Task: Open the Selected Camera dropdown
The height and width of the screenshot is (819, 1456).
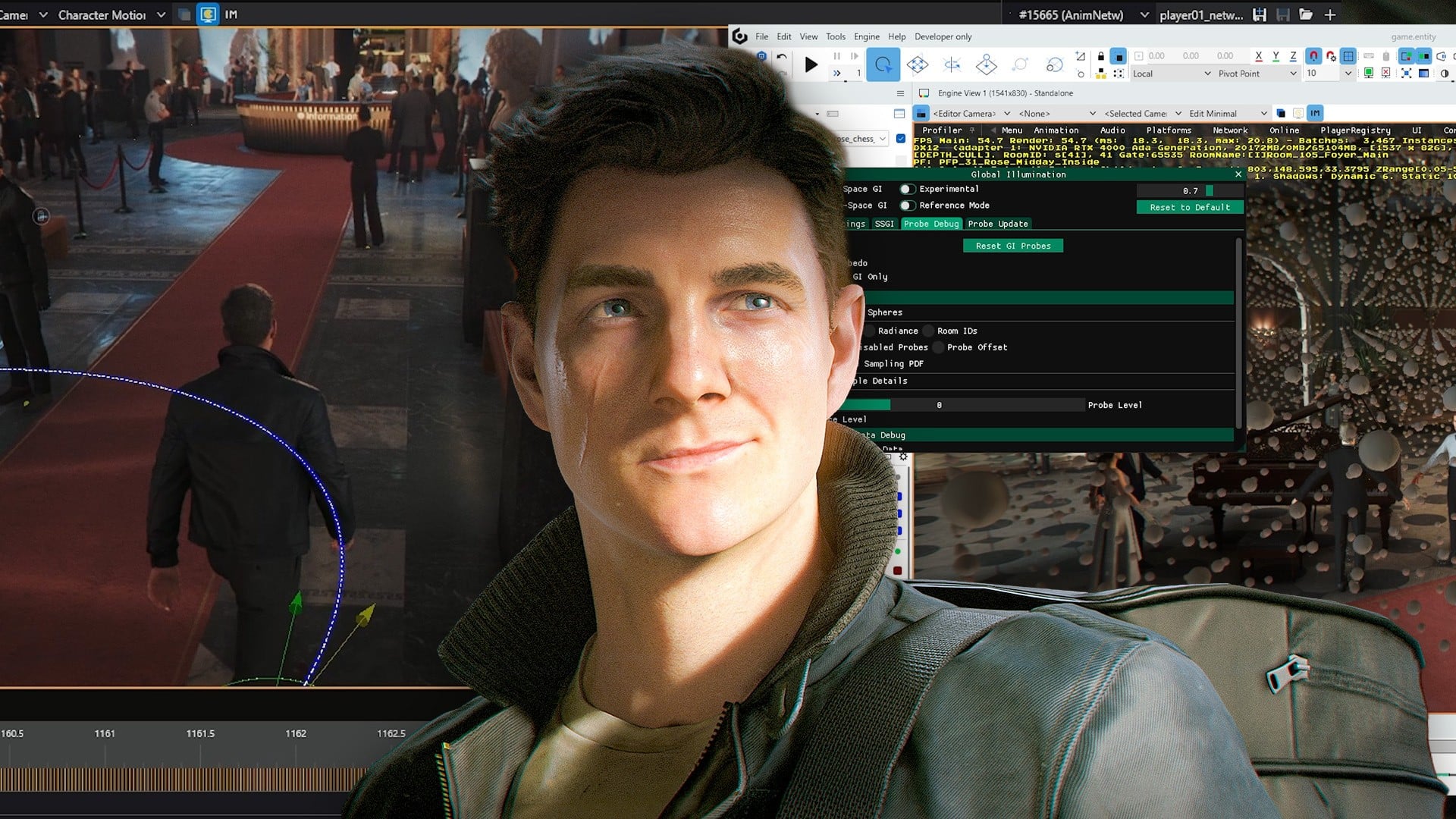Action: [x=1143, y=113]
